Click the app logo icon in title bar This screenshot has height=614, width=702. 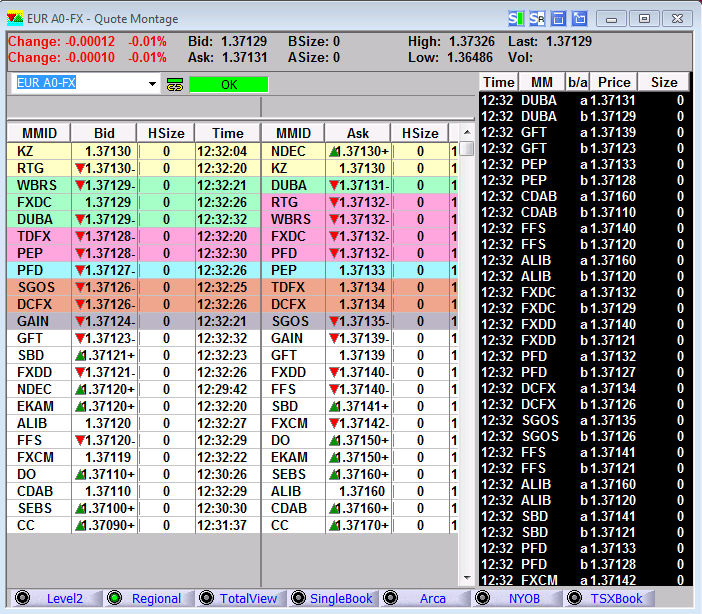pyautogui.click(x=15, y=18)
